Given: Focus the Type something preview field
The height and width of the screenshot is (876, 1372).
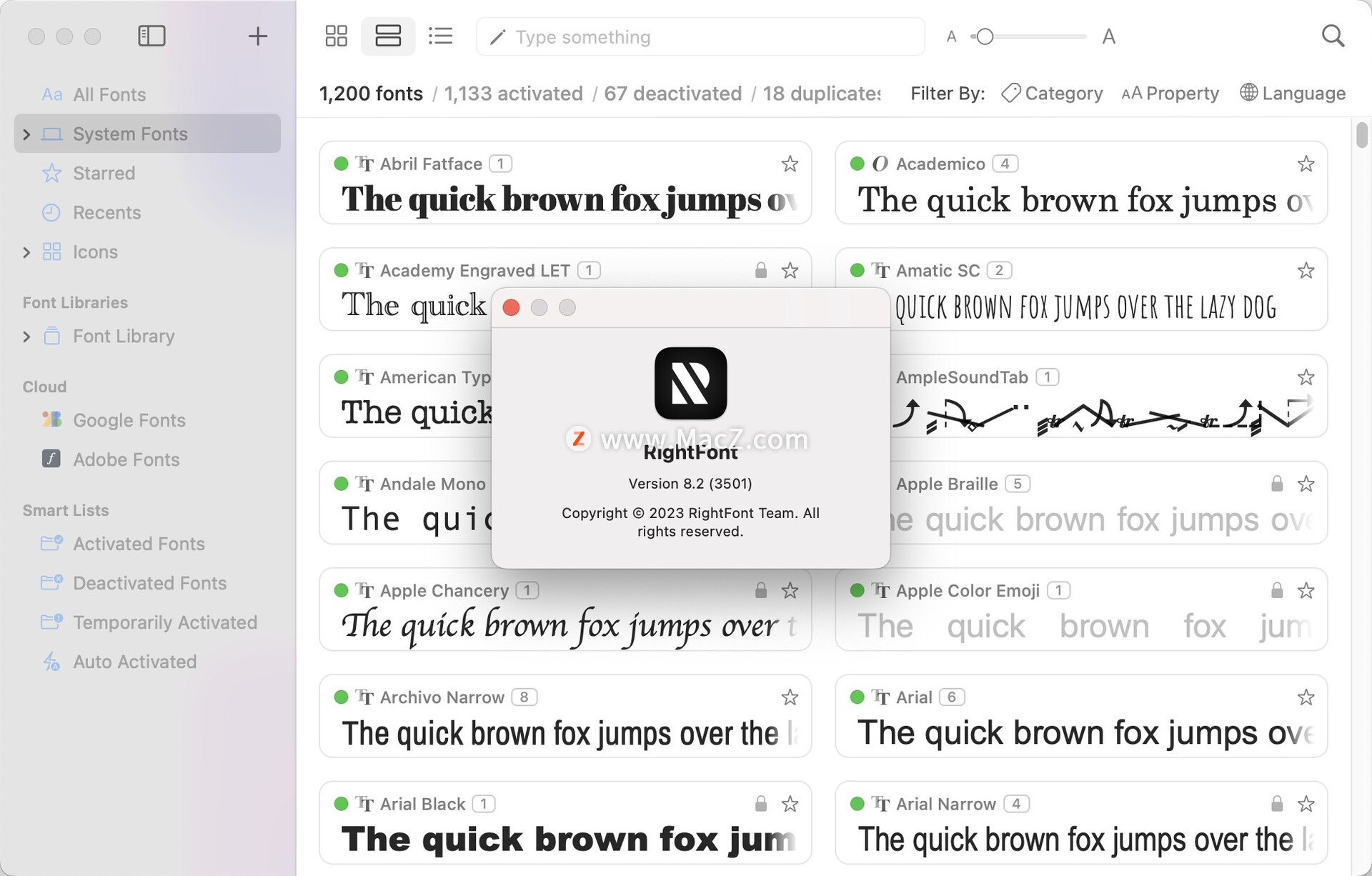Looking at the screenshot, I should (x=700, y=36).
